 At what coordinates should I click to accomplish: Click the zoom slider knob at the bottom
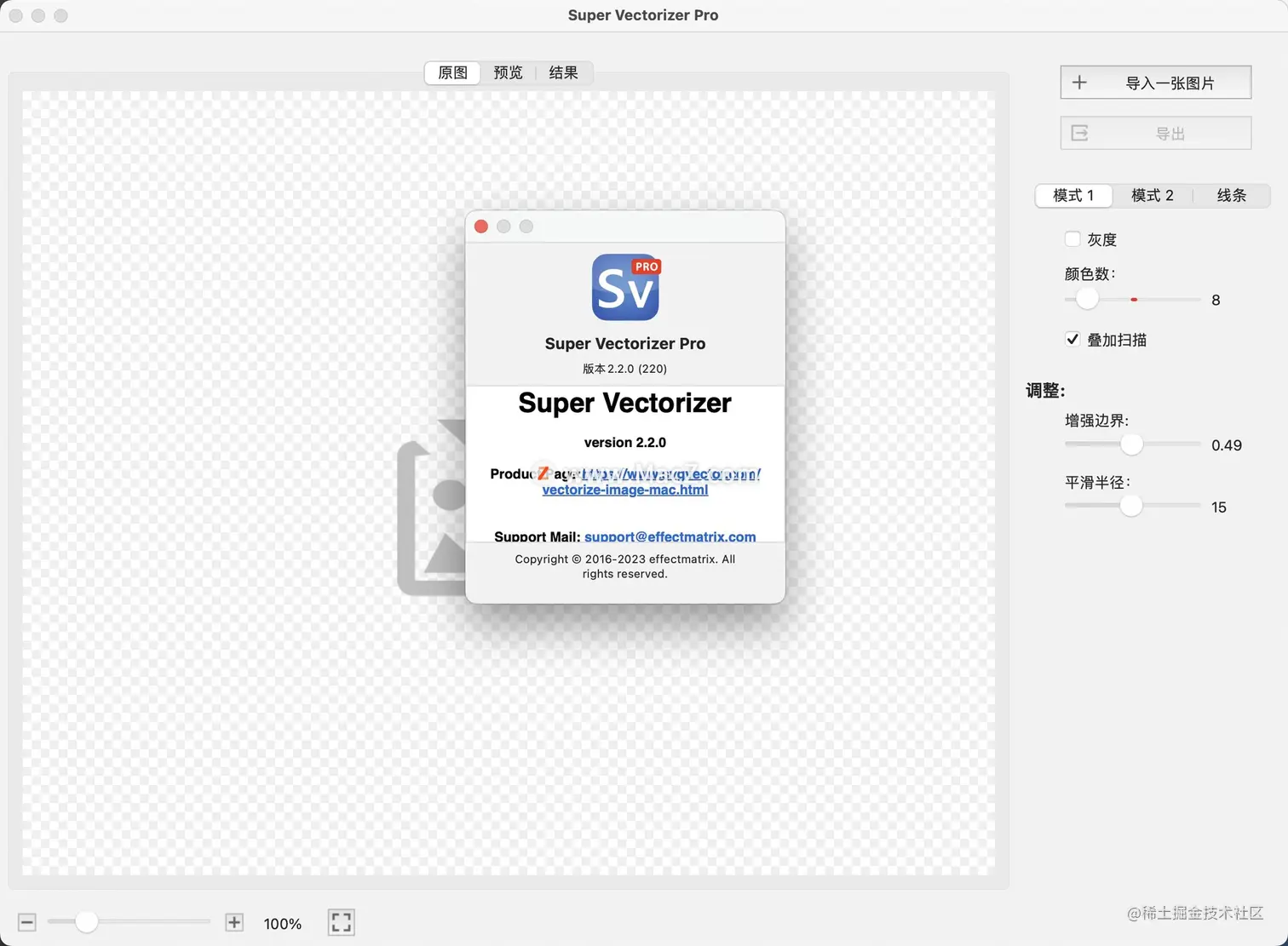(x=86, y=921)
